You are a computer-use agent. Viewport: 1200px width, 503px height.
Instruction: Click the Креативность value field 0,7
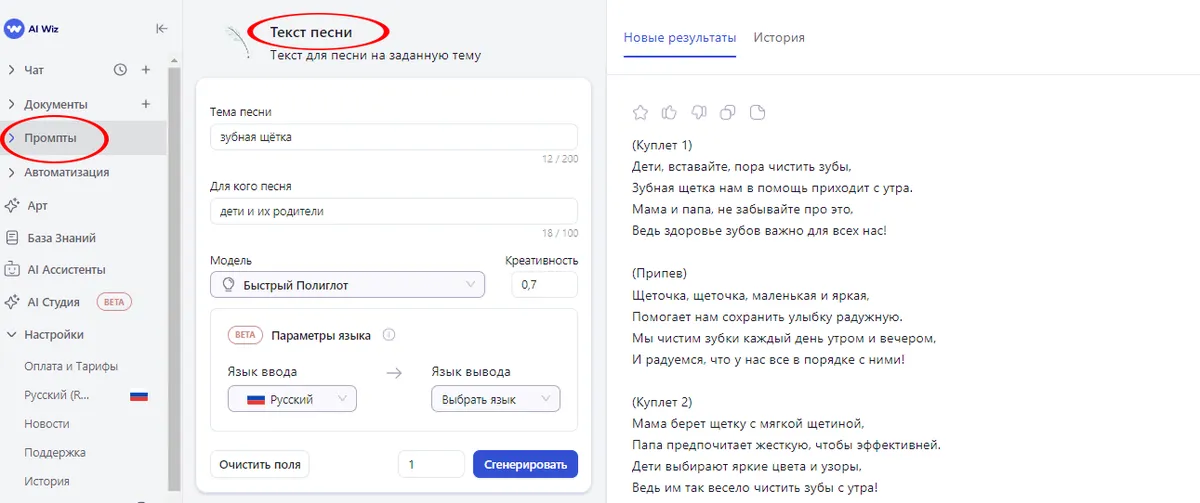click(544, 285)
